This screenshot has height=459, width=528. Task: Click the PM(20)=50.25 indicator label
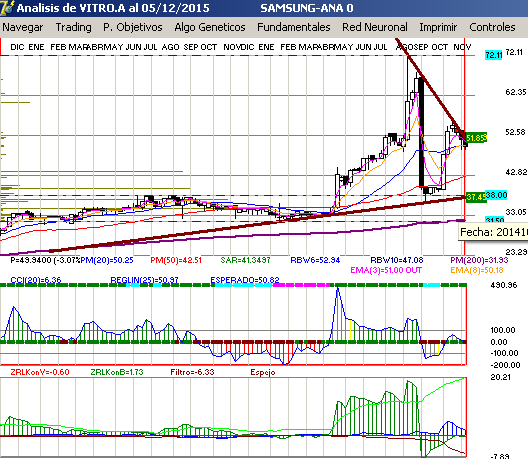[107, 260]
